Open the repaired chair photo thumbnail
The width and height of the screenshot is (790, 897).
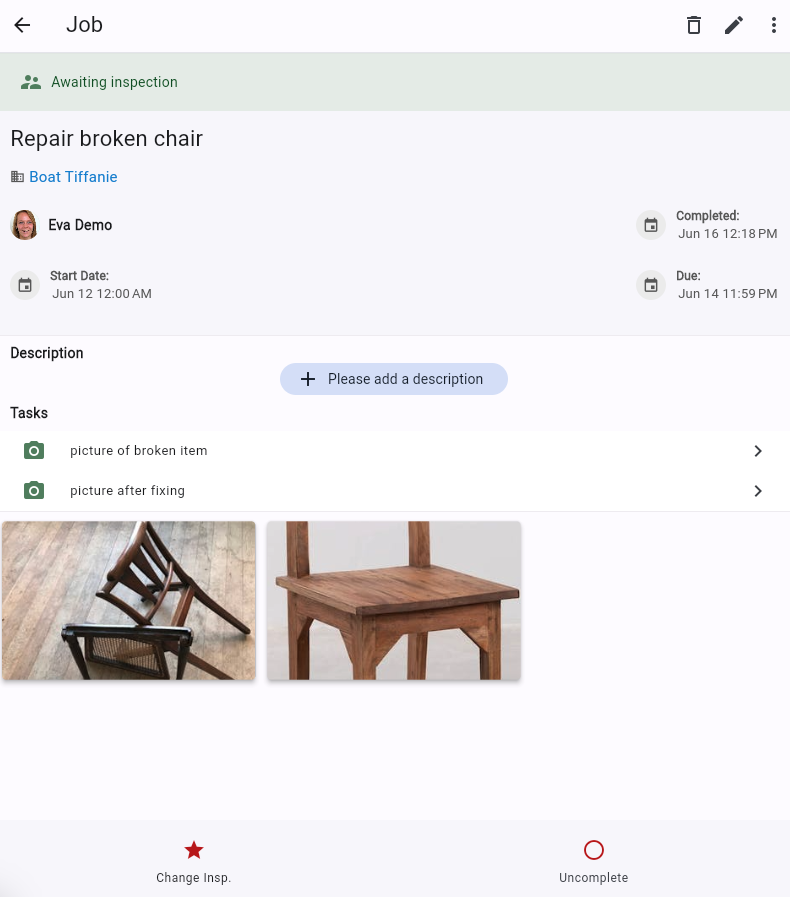click(x=394, y=600)
